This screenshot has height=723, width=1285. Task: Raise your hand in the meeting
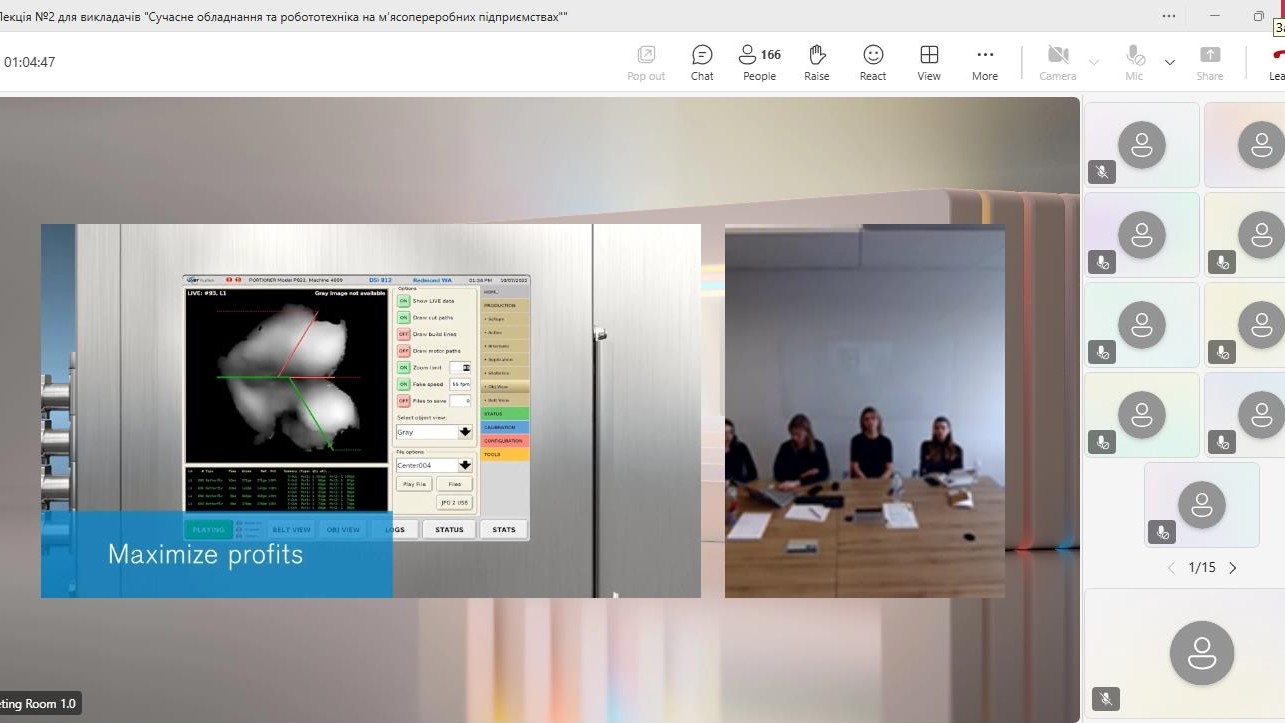(x=816, y=62)
